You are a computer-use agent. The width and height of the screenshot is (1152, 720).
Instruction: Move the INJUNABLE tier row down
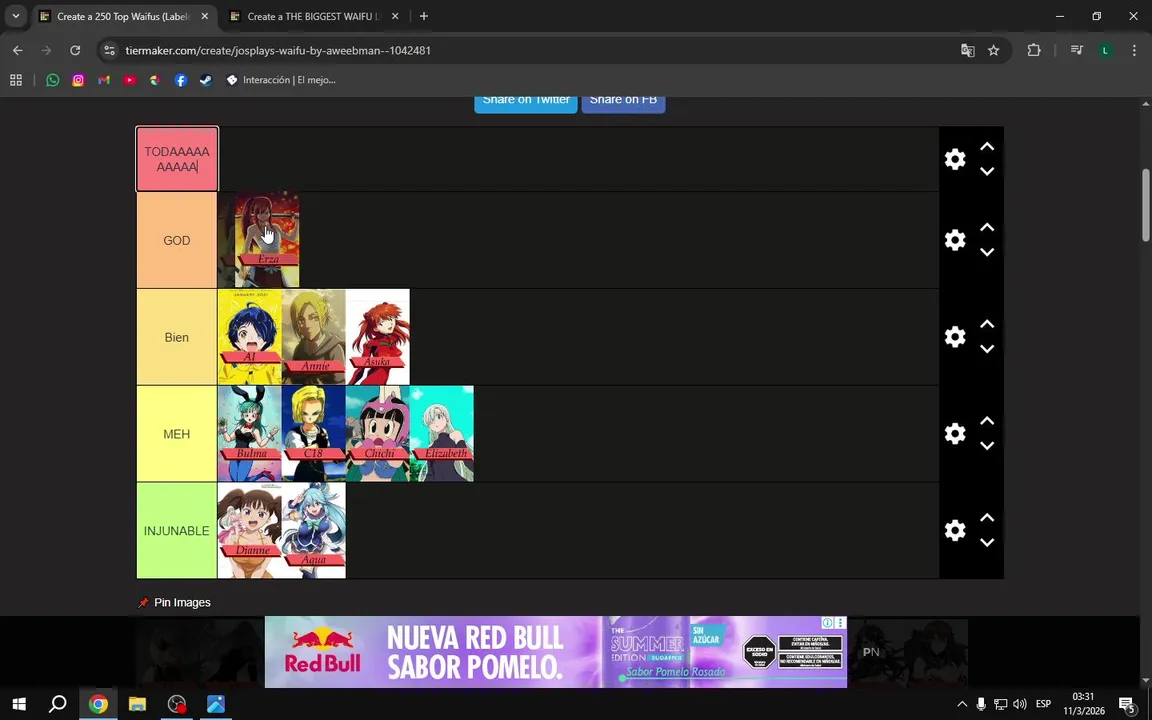[987, 542]
